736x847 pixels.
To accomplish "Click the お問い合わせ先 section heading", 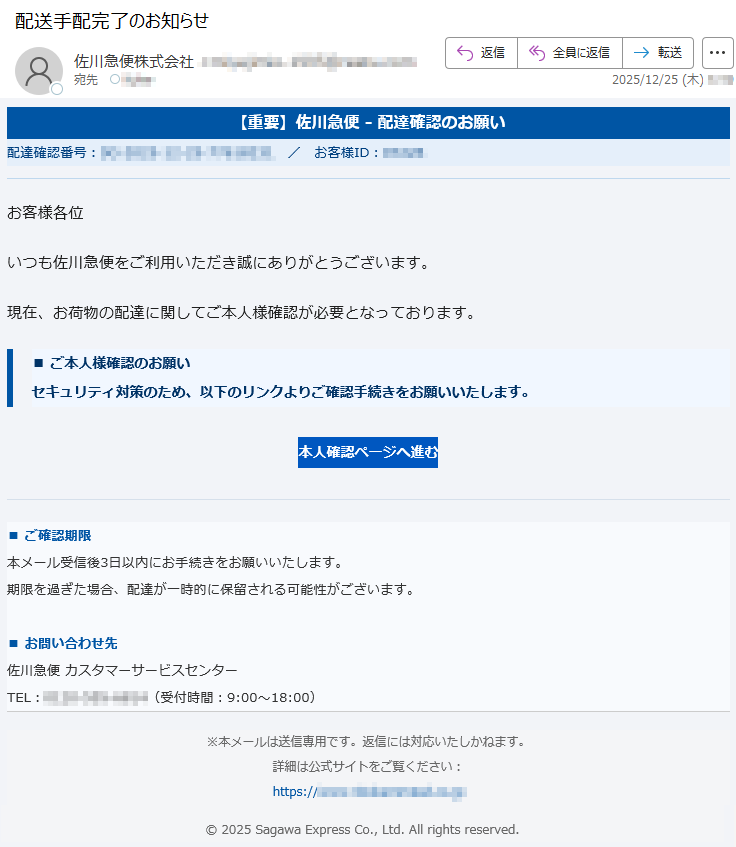I will [70, 643].
